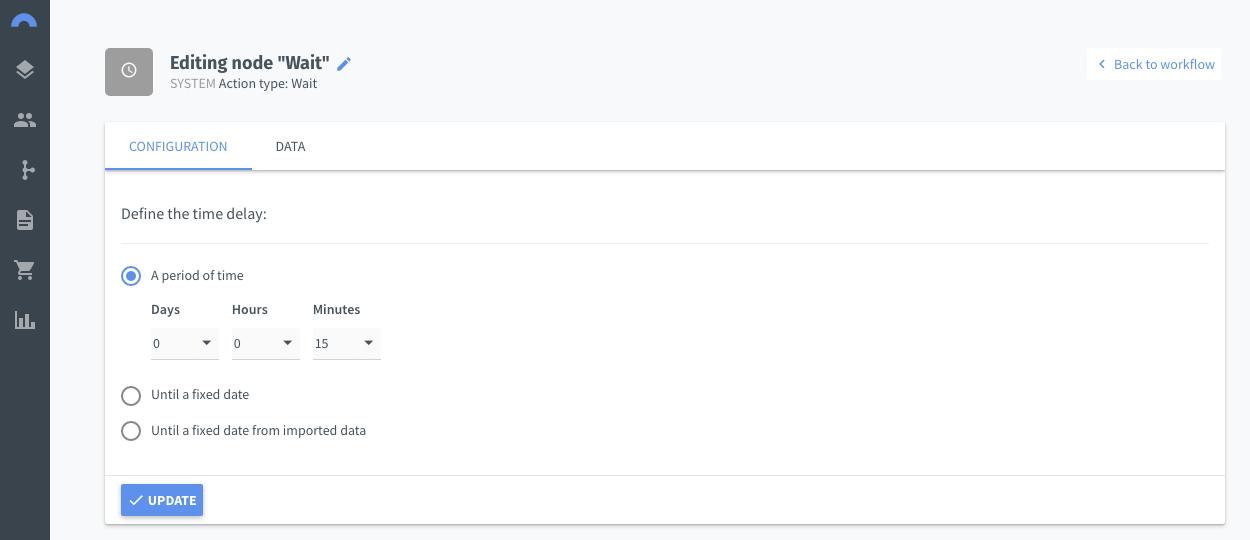Expand the Days dropdown
Image resolution: width=1250 pixels, height=540 pixels.
(185, 344)
